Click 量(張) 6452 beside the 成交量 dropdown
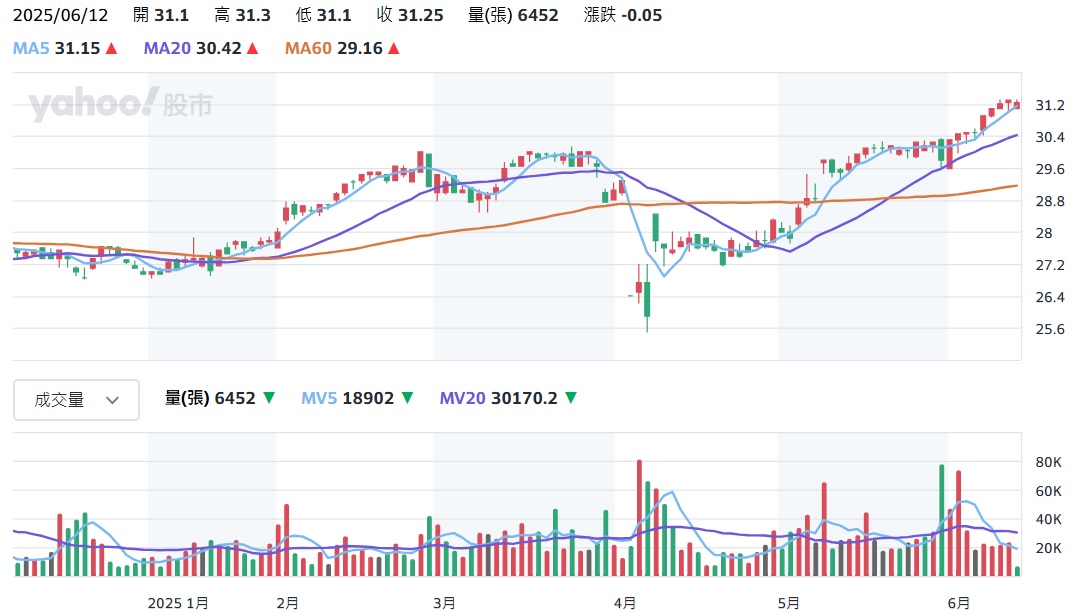Screen dimensions: 1073x613 point(210,398)
